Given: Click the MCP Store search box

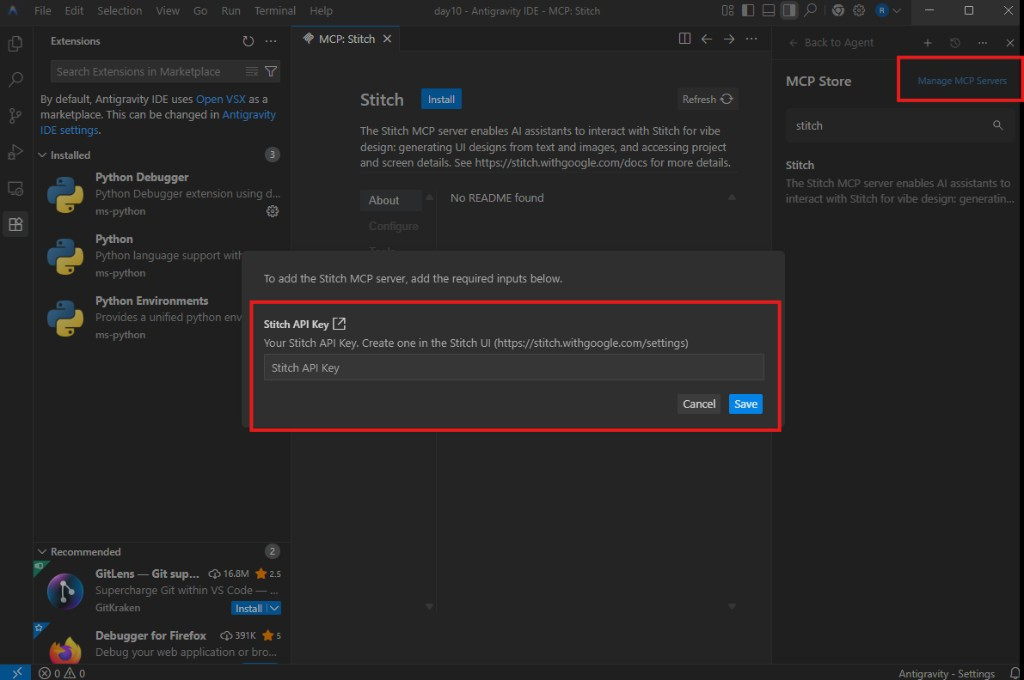Looking at the screenshot, I should click(899, 125).
